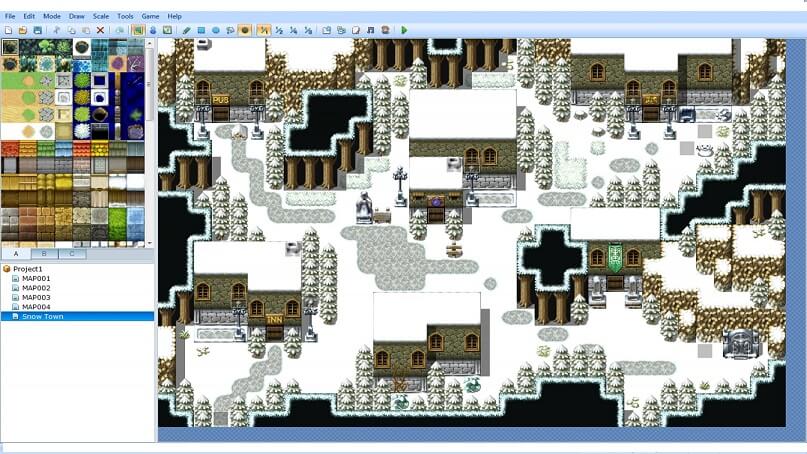Open the Draw menu
The width and height of the screenshot is (807, 454).
click(x=77, y=16)
